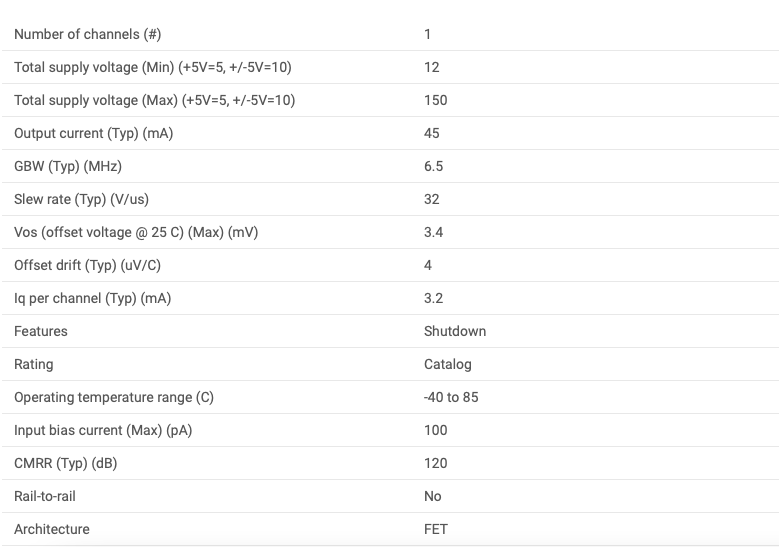Viewport: 779px width, 547px height.
Task: Select the Number of channels row label
Action: point(87,34)
